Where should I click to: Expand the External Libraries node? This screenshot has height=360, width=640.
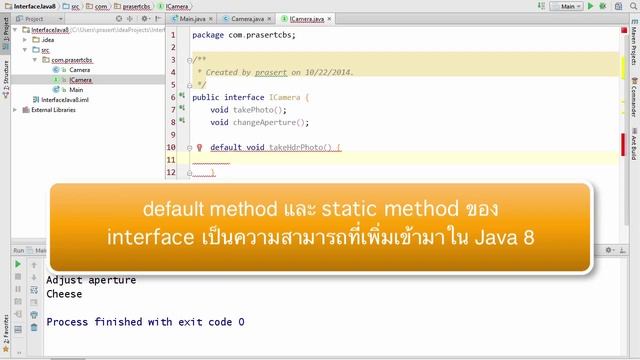(x=15, y=110)
